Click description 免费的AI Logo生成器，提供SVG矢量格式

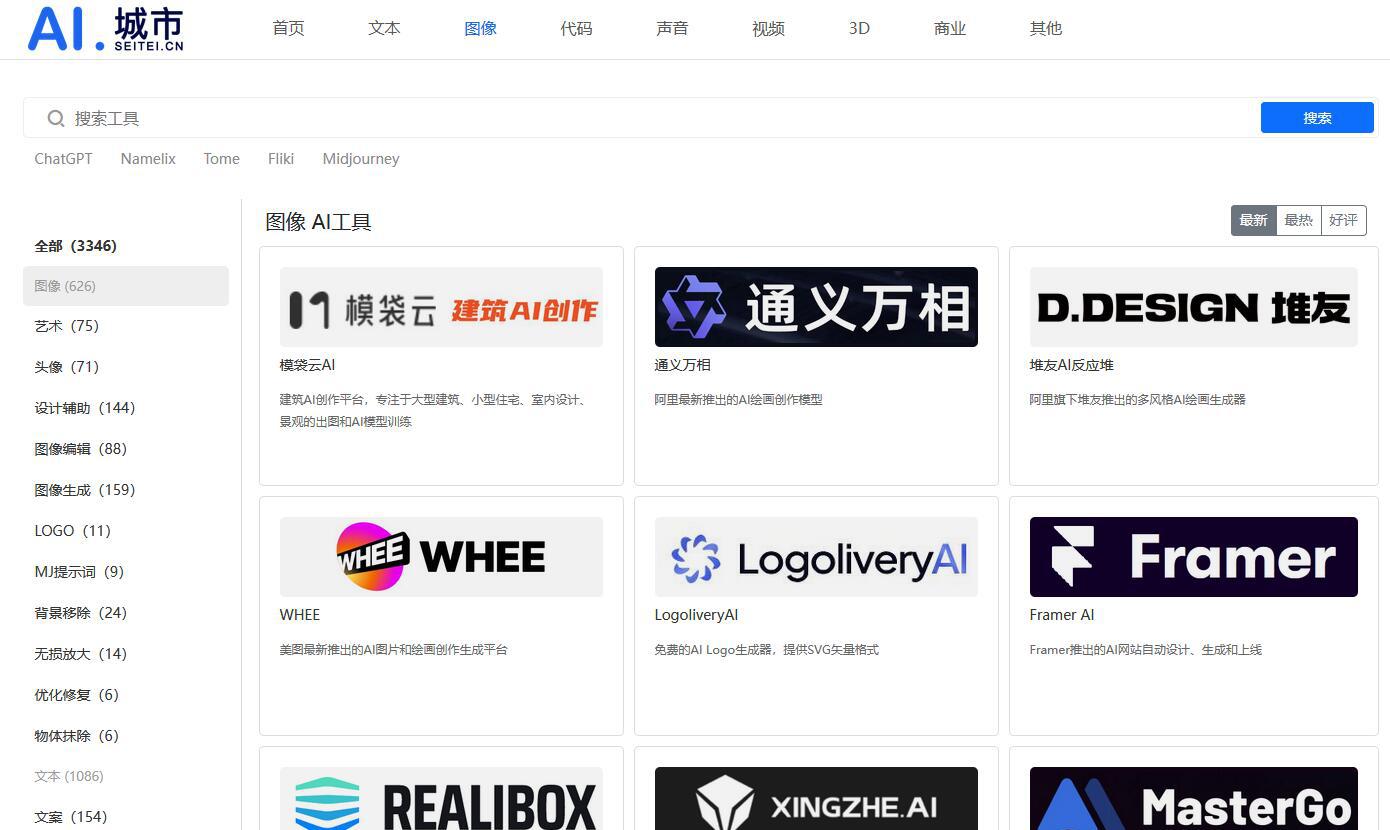point(767,650)
